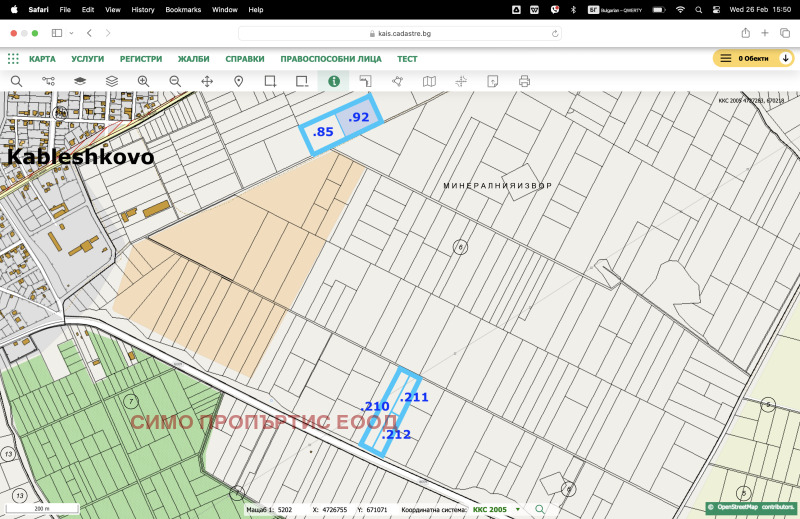This screenshot has height=519, width=800.
Task: Click the search magnifier tool in map toolbar
Action: point(16,81)
